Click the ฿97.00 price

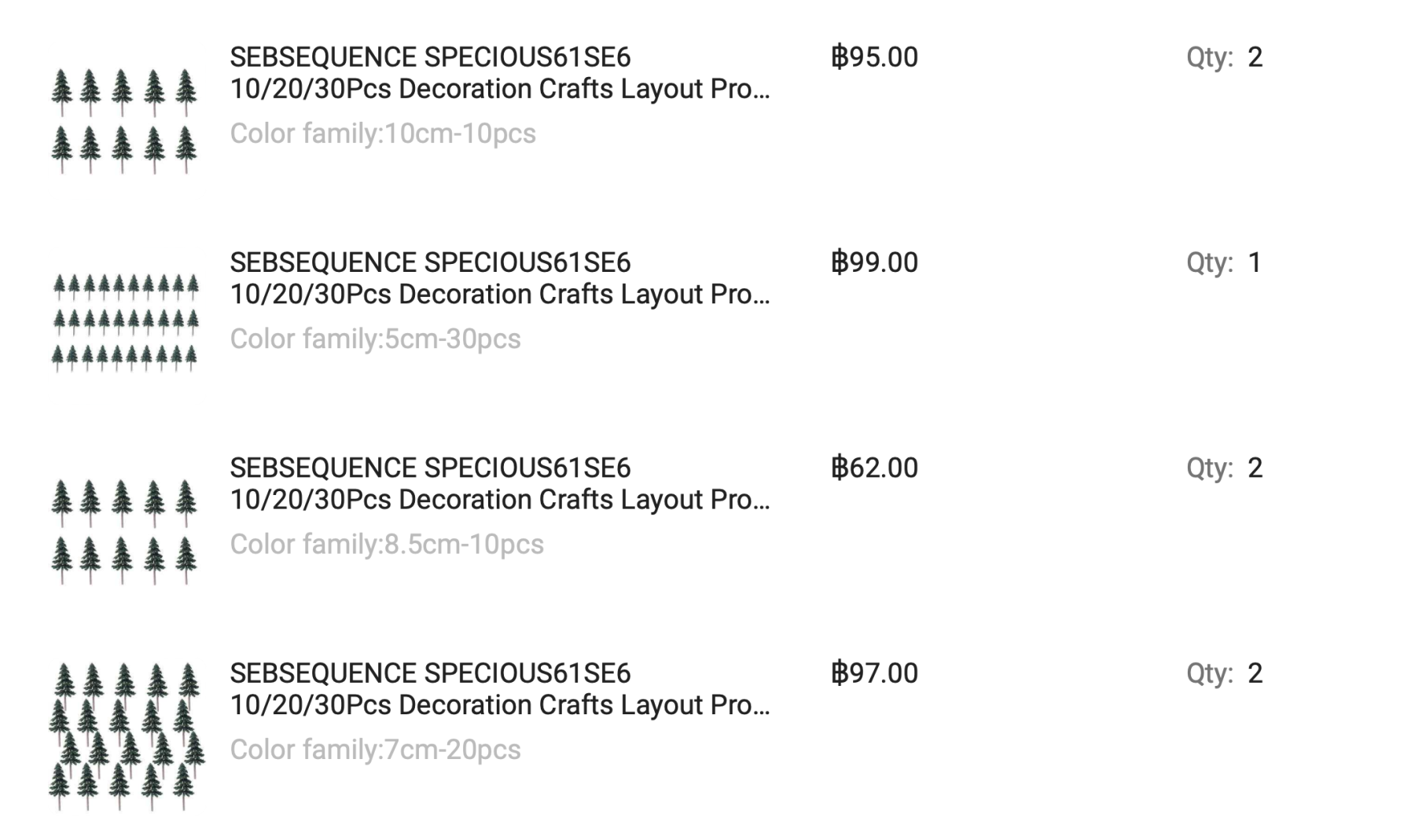pos(874,673)
